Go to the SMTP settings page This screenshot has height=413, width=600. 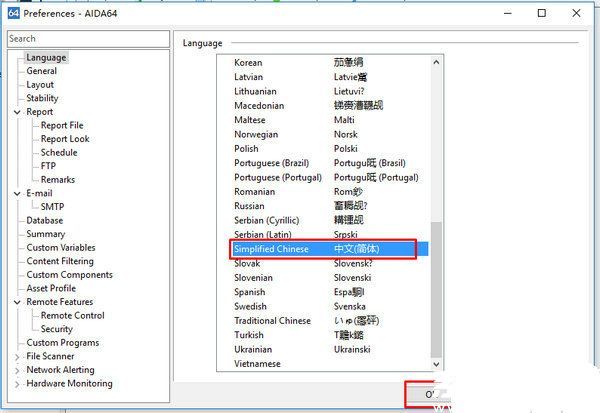coord(52,207)
